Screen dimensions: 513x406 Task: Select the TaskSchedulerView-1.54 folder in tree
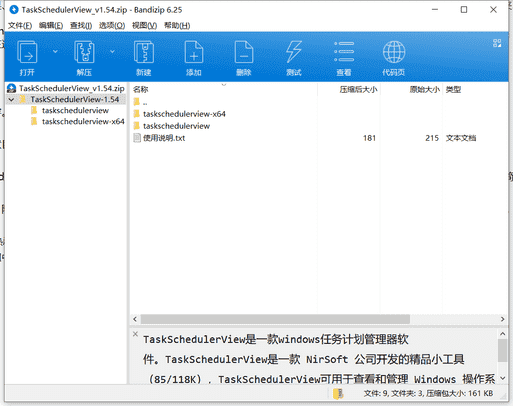(x=74, y=99)
